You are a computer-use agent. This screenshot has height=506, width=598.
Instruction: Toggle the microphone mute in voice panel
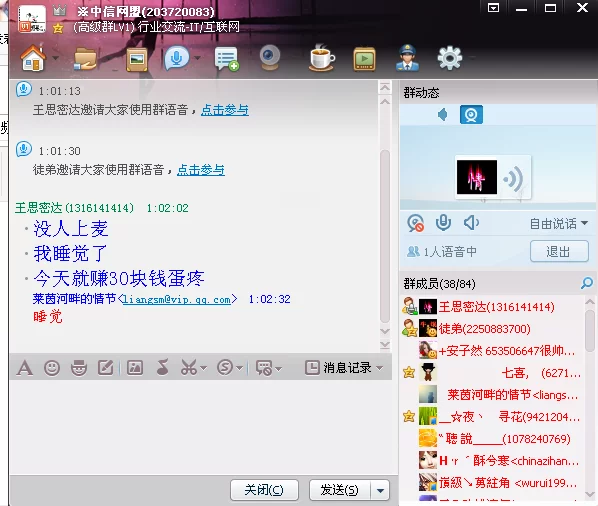coord(443,222)
